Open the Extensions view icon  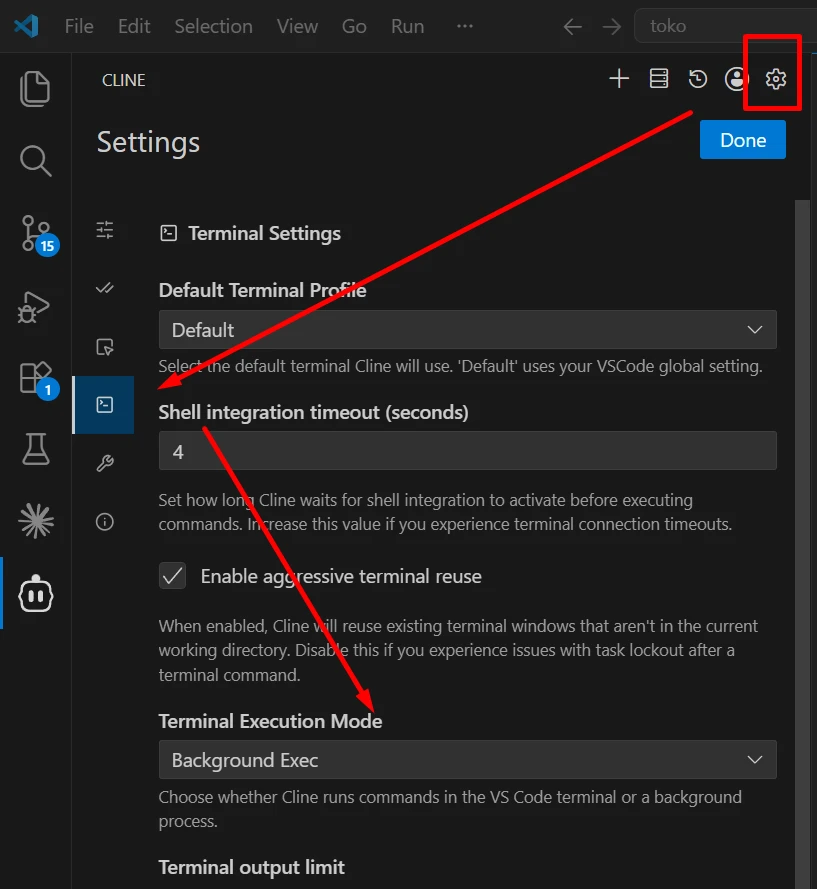pos(39,380)
